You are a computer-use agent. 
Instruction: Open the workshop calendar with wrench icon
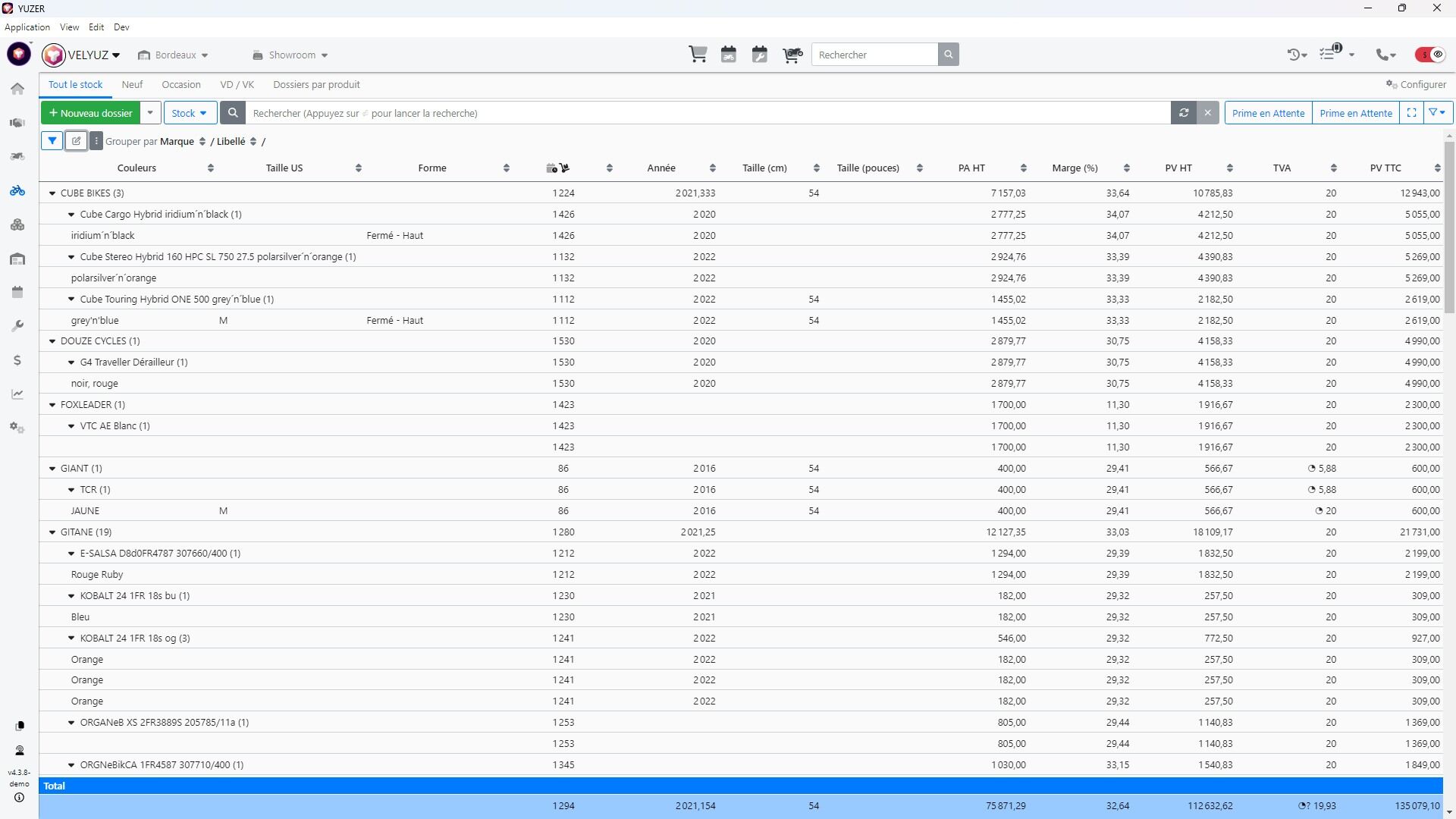click(x=759, y=55)
